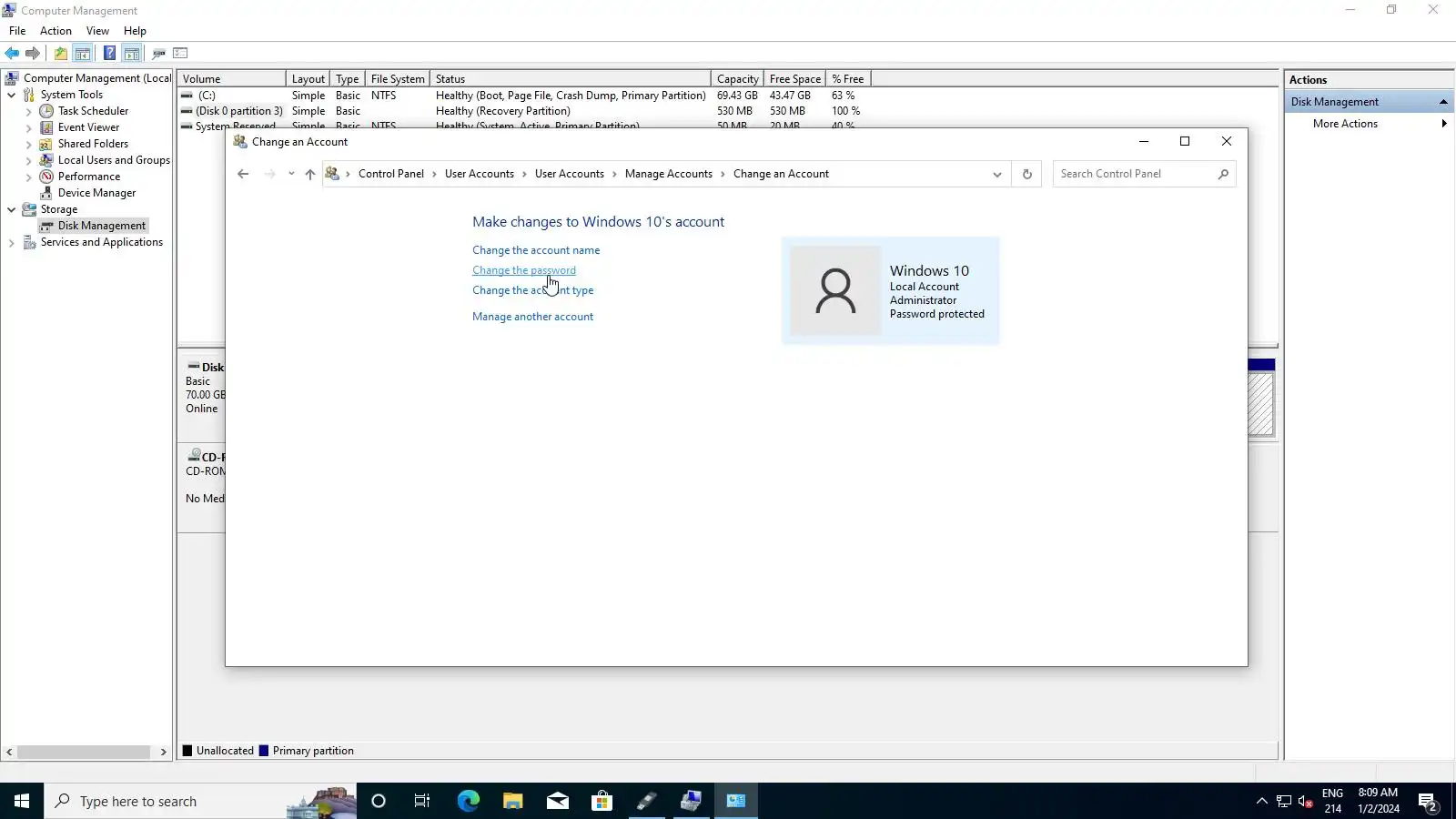Select Shared Folders in the console tree
The width and height of the screenshot is (1456, 819).
click(93, 144)
